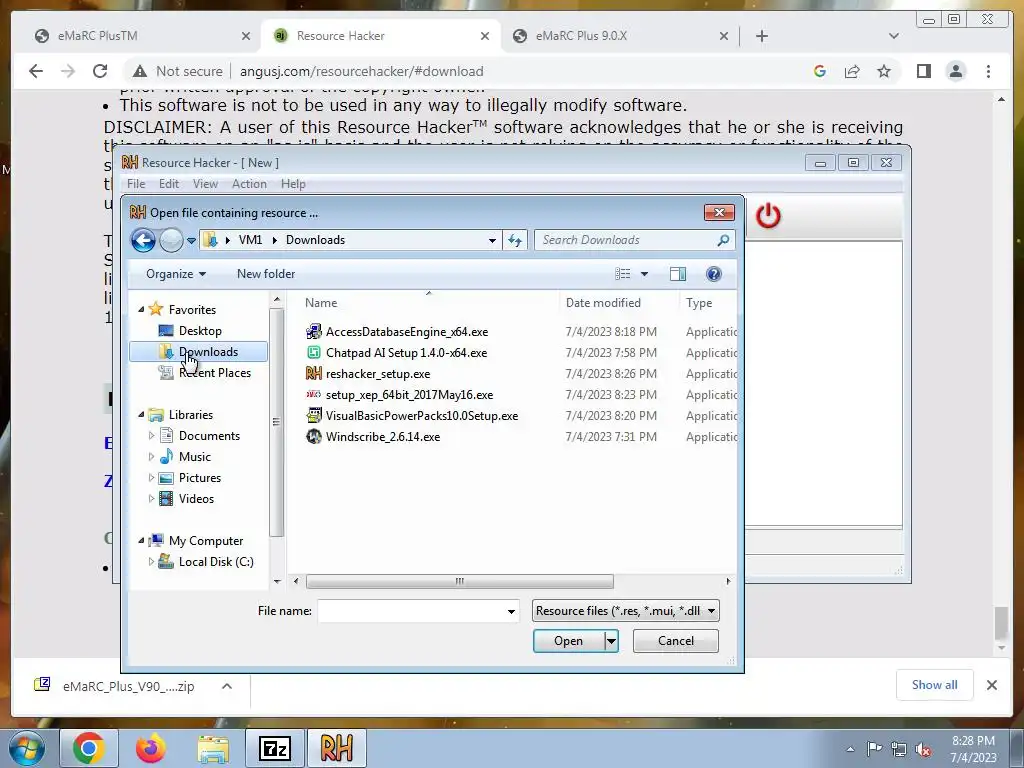
Task: Open Firefox from the taskbar
Action: pyautogui.click(x=151, y=748)
